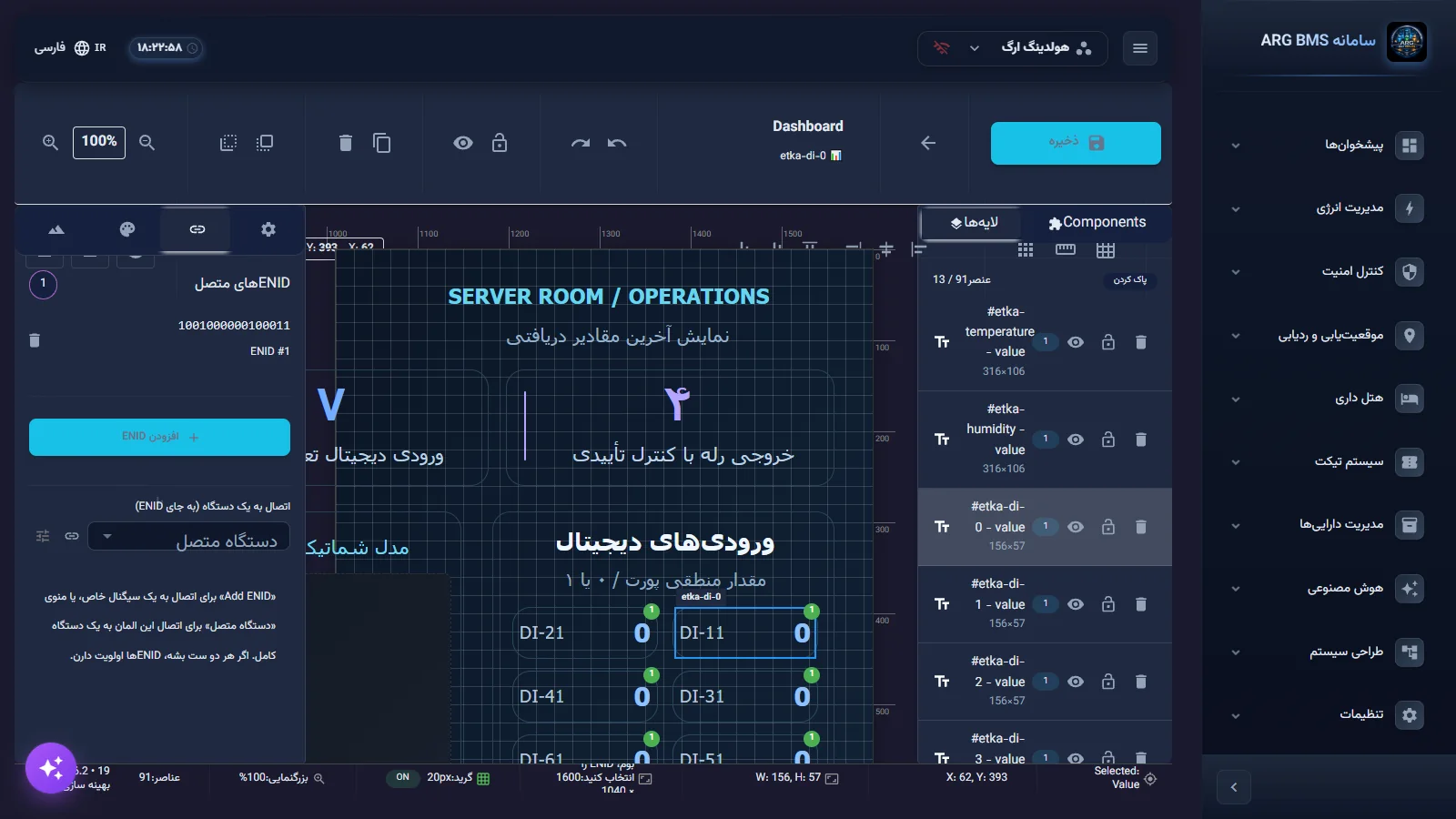Toggle the lock icon in top toolbar
The width and height of the screenshot is (1456, 819).
[x=500, y=143]
